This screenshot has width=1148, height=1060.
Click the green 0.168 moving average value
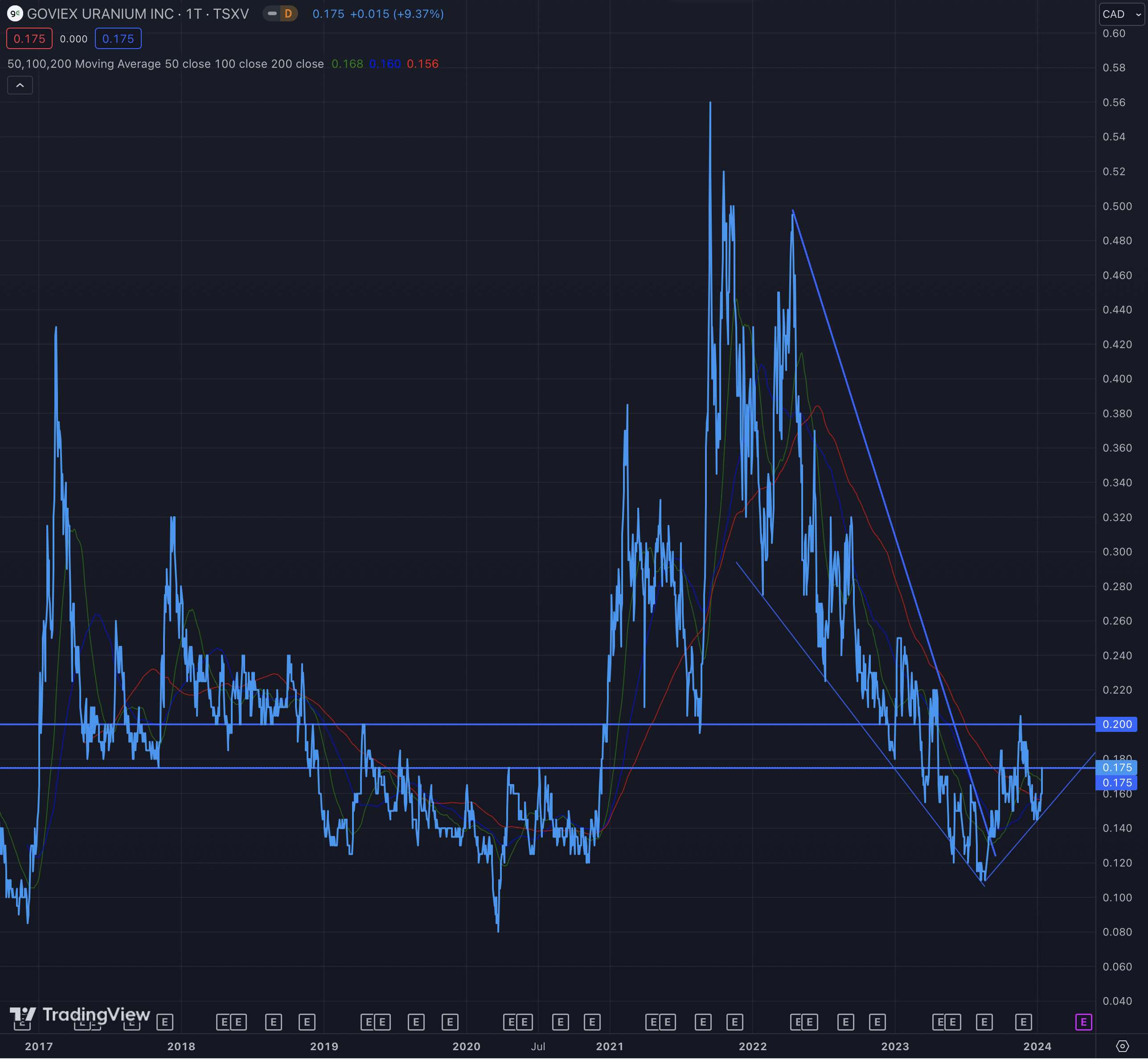pyautogui.click(x=347, y=64)
